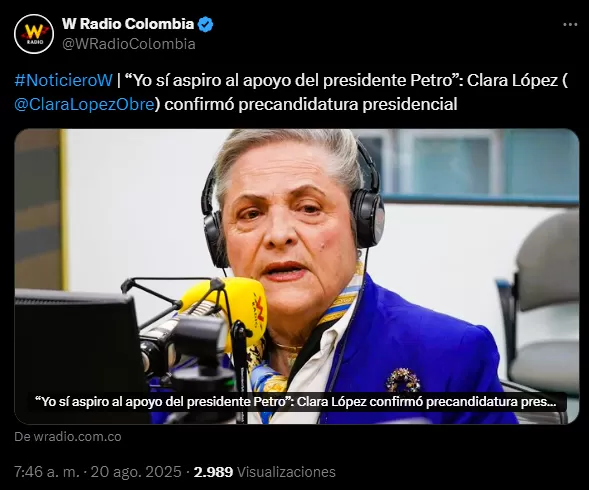Click the 20 ago. 2025 date
Screen dimensions: 589x490
pos(136,472)
